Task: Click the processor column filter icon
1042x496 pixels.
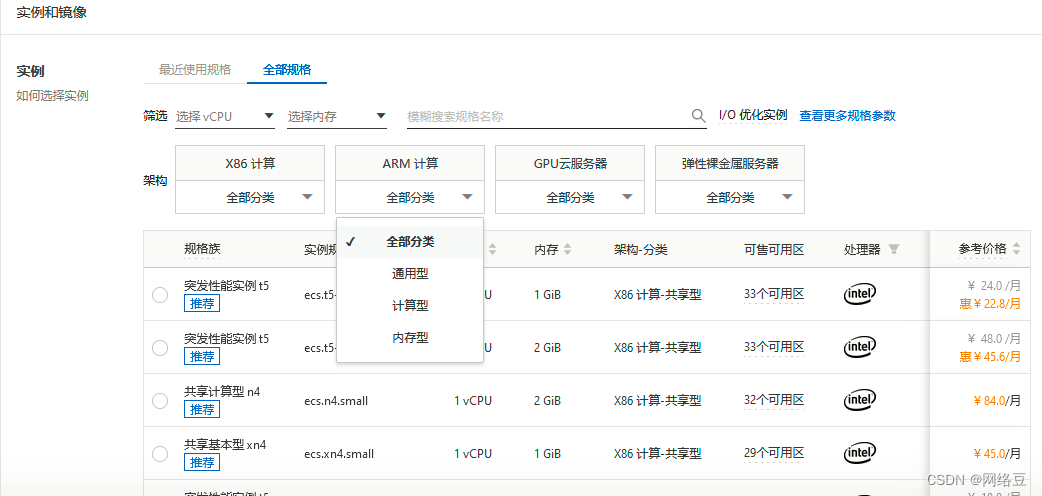Action: click(x=894, y=249)
